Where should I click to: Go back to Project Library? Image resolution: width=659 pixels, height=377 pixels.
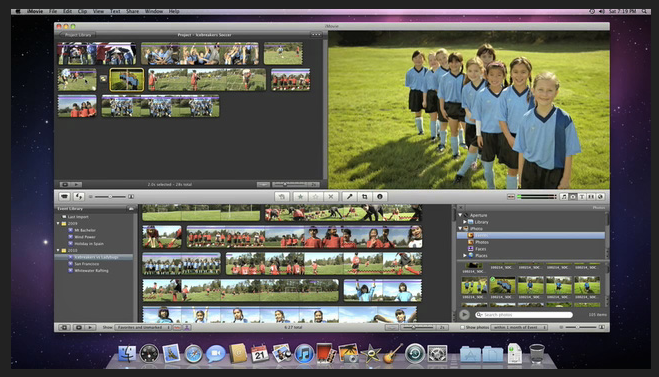click(x=77, y=34)
